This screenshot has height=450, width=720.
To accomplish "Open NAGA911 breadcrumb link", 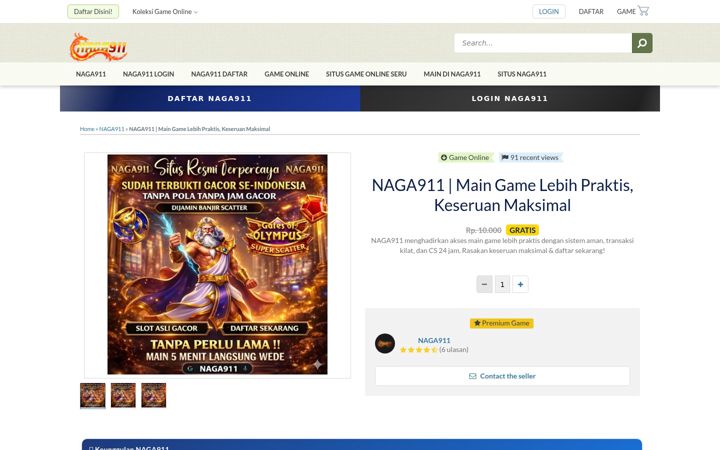I will click(112, 129).
